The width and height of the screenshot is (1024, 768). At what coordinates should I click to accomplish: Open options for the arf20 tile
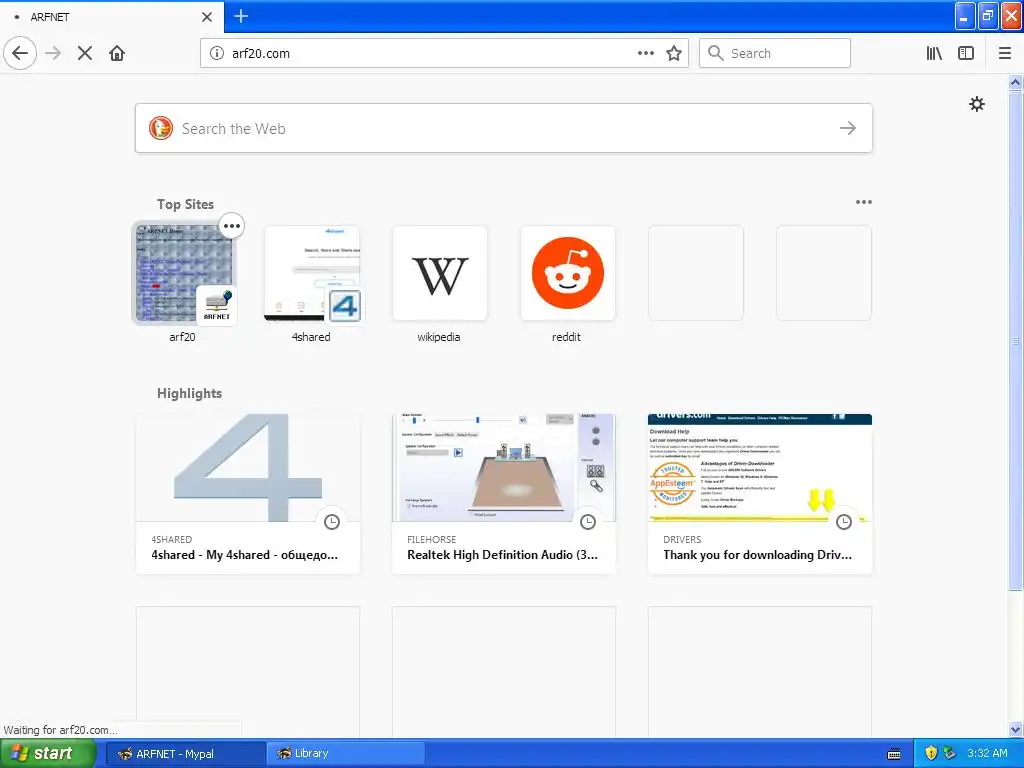[232, 226]
